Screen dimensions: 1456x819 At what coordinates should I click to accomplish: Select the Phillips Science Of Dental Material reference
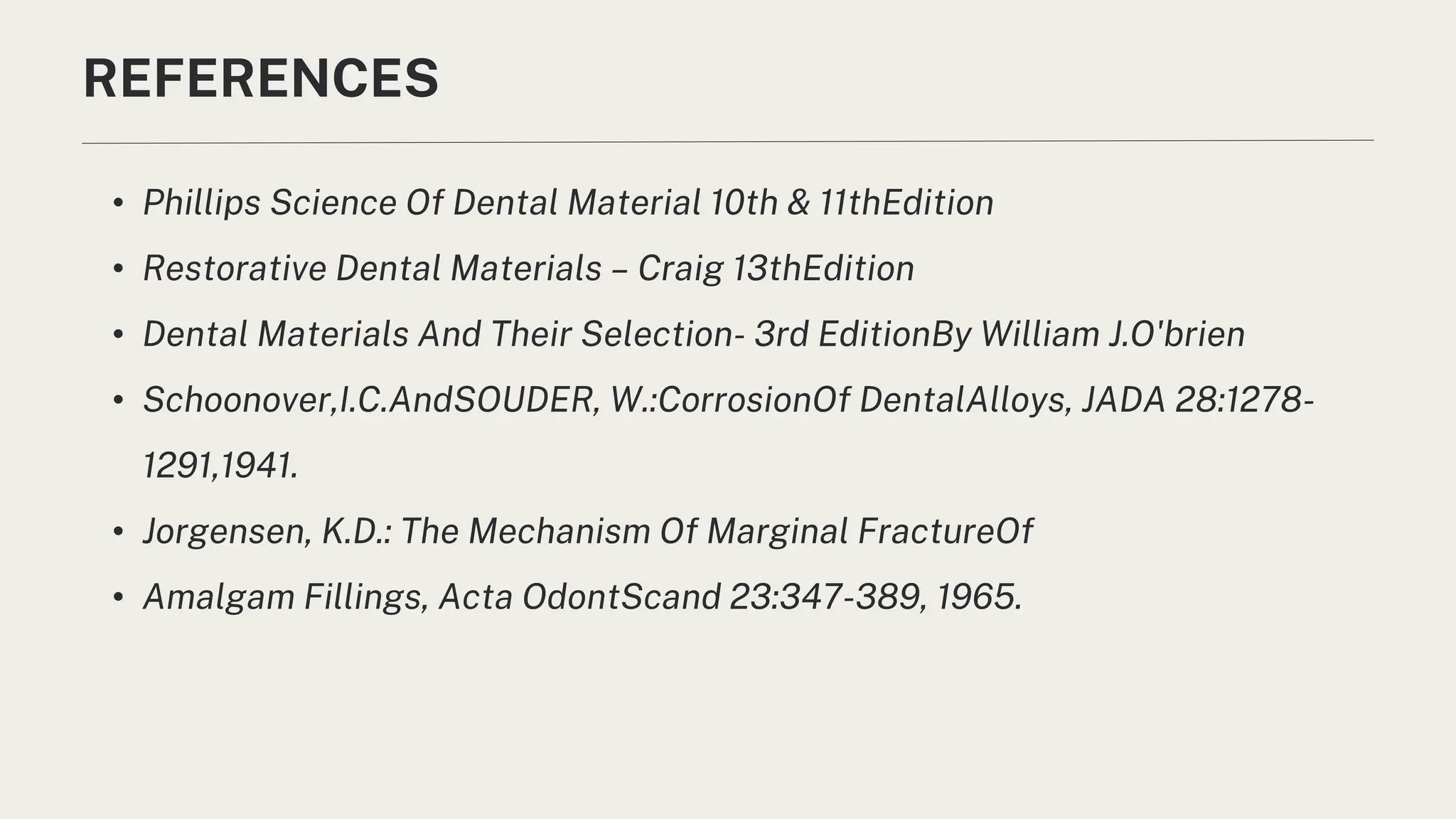tap(568, 203)
